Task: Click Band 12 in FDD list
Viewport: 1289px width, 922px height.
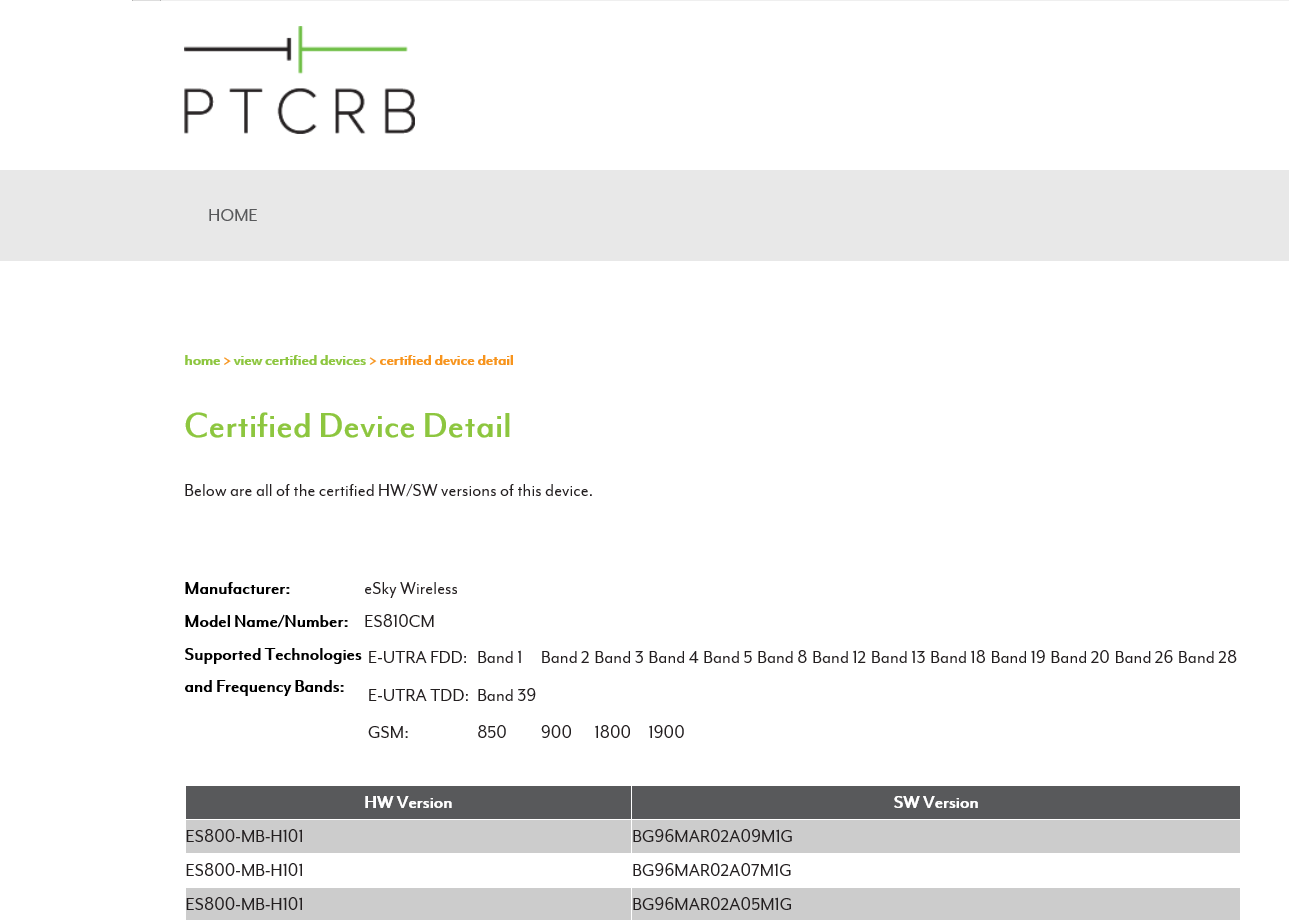Action: coord(839,658)
